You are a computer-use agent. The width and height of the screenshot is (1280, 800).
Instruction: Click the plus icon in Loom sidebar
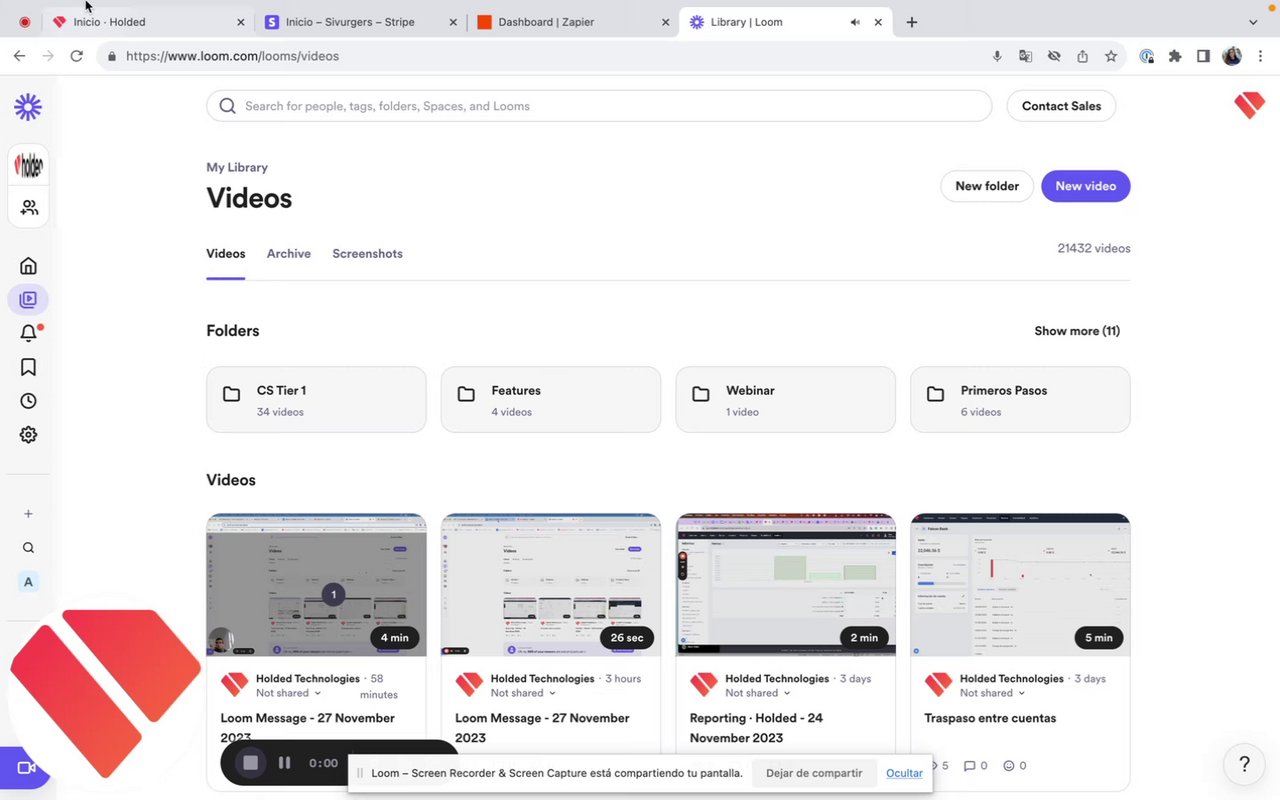click(28, 514)
